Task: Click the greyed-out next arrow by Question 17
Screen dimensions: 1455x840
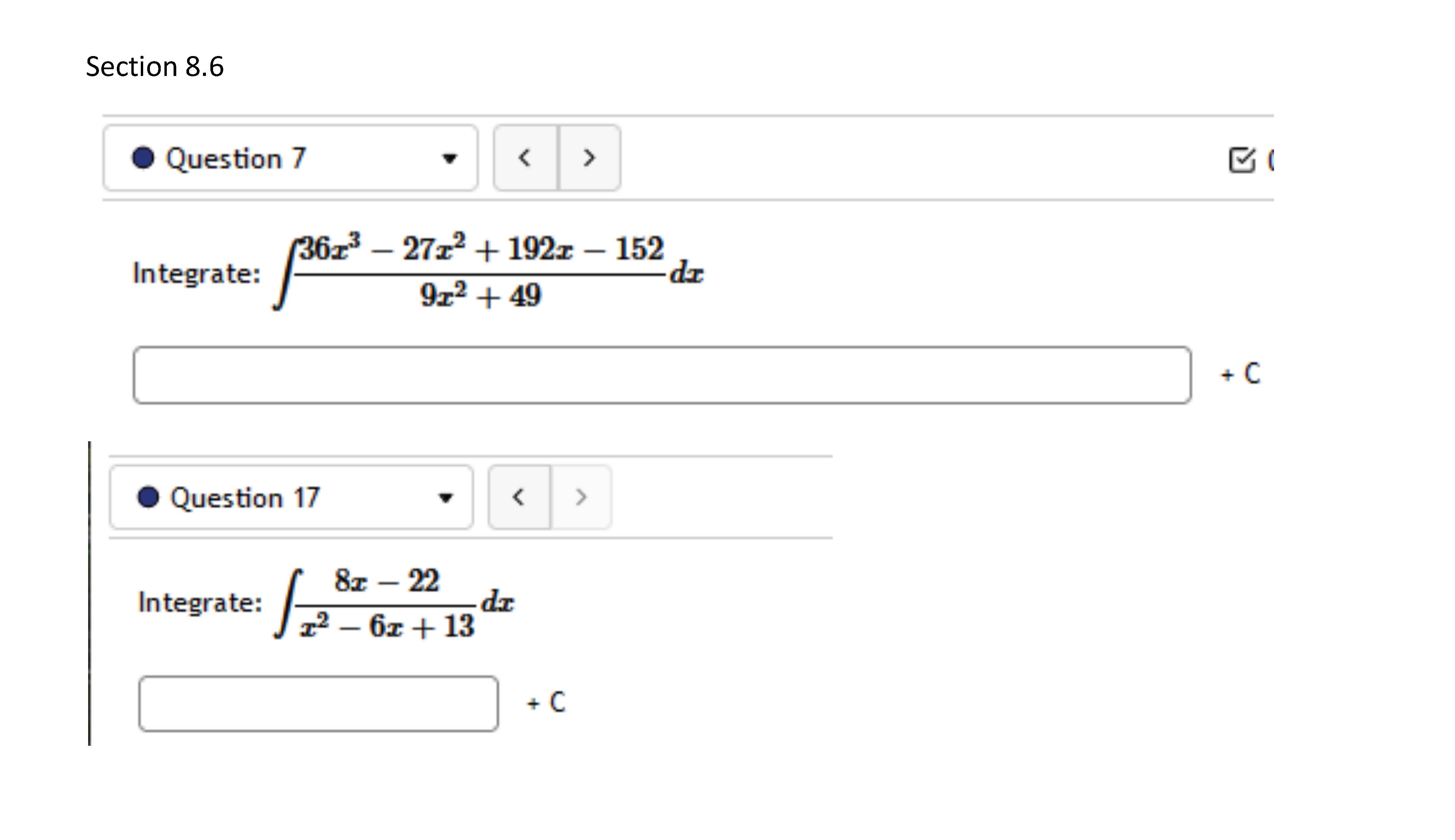Action: 581,497
